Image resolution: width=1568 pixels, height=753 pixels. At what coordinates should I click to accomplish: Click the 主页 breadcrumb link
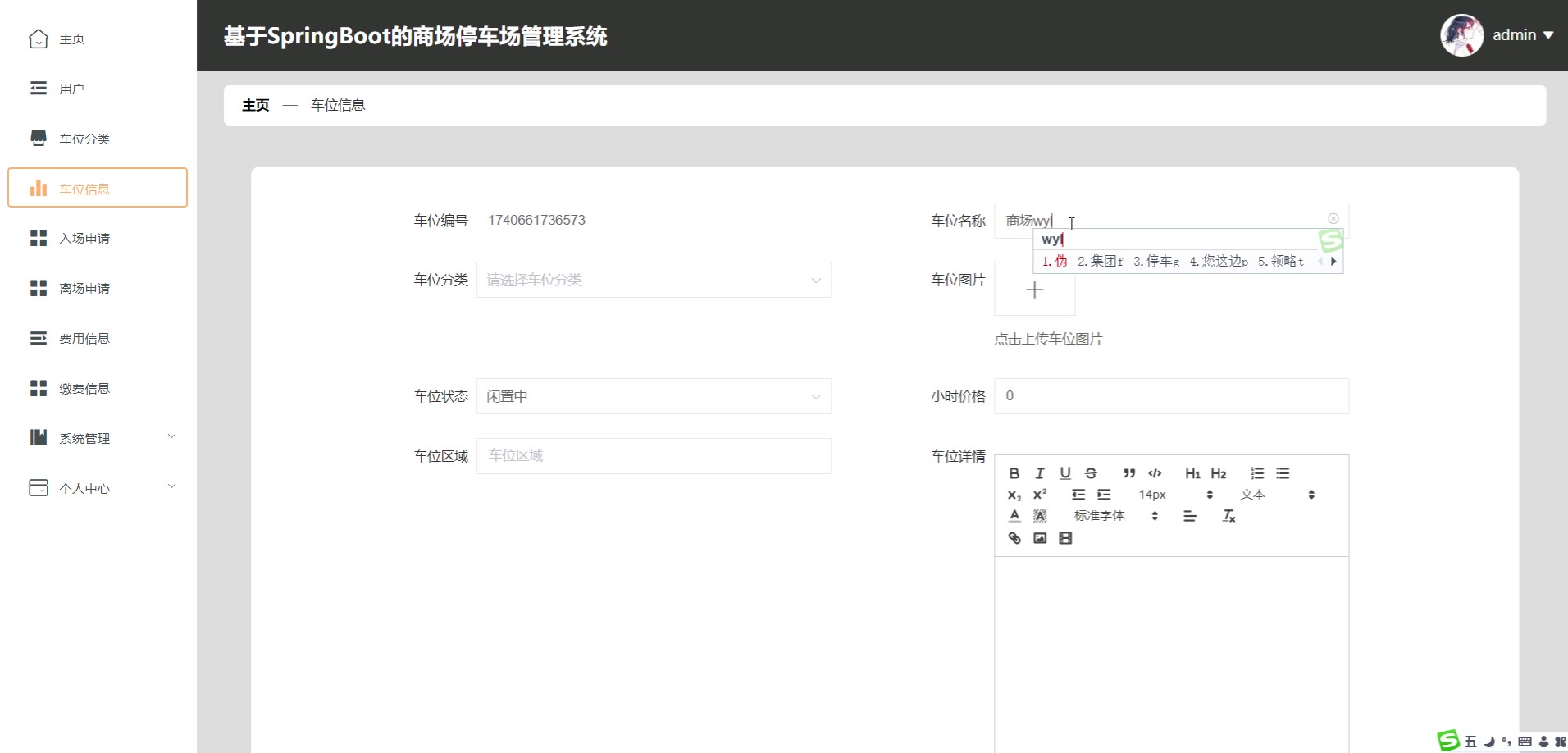point(256,105)
